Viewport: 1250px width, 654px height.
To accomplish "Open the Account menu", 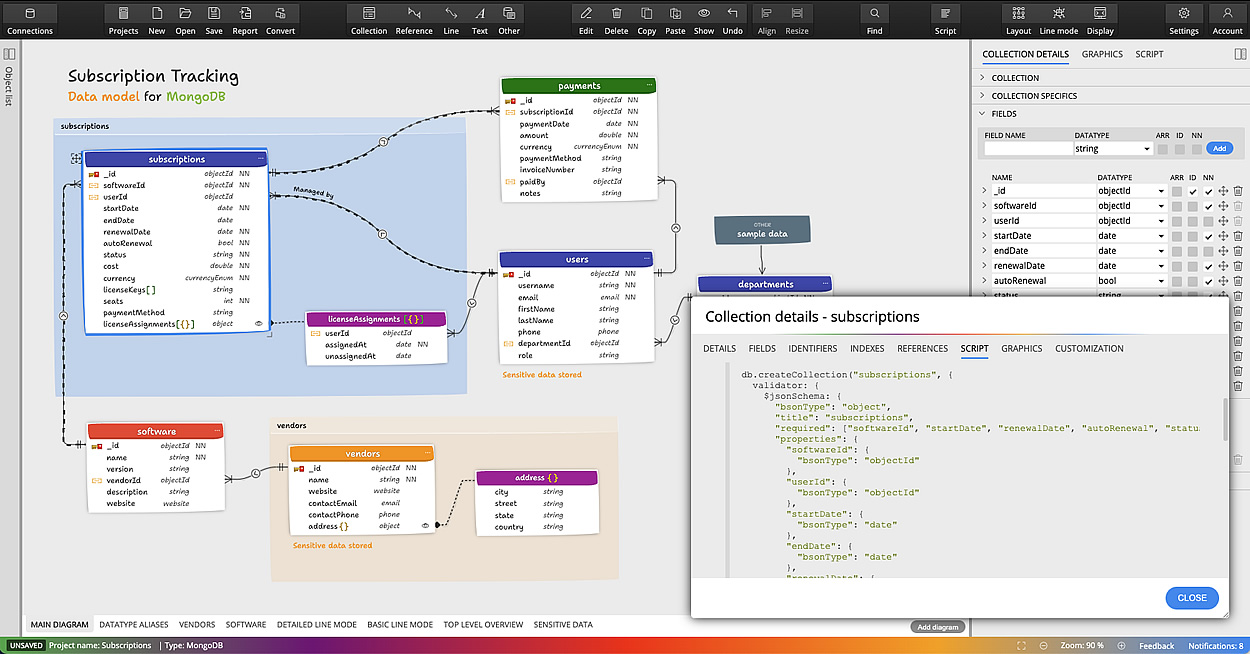I will tap(1228, 20).
